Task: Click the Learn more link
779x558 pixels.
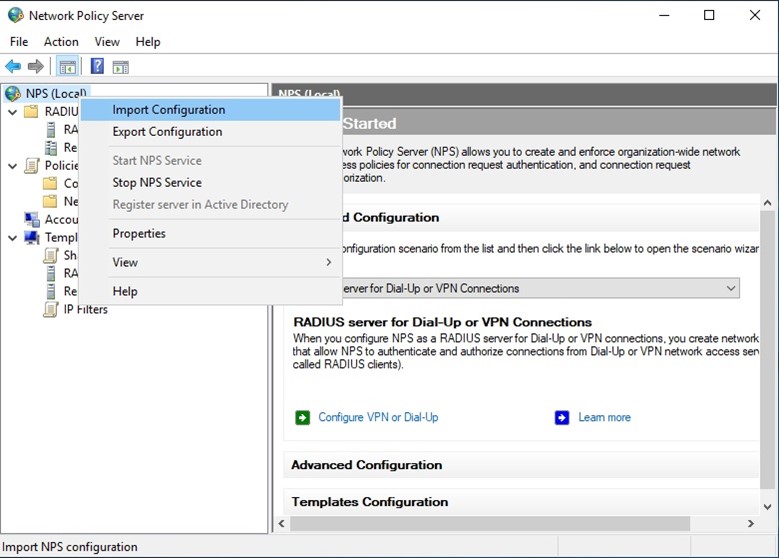Action: tap(604, 417)
